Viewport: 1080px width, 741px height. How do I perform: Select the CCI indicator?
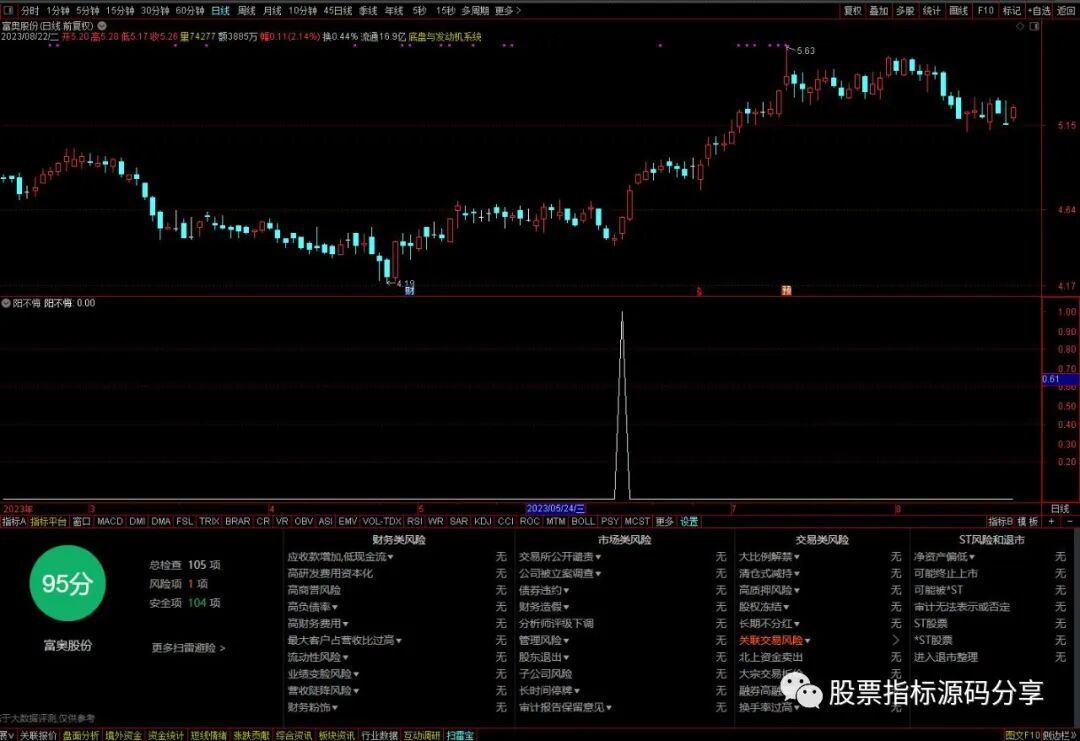pos(506,521)
